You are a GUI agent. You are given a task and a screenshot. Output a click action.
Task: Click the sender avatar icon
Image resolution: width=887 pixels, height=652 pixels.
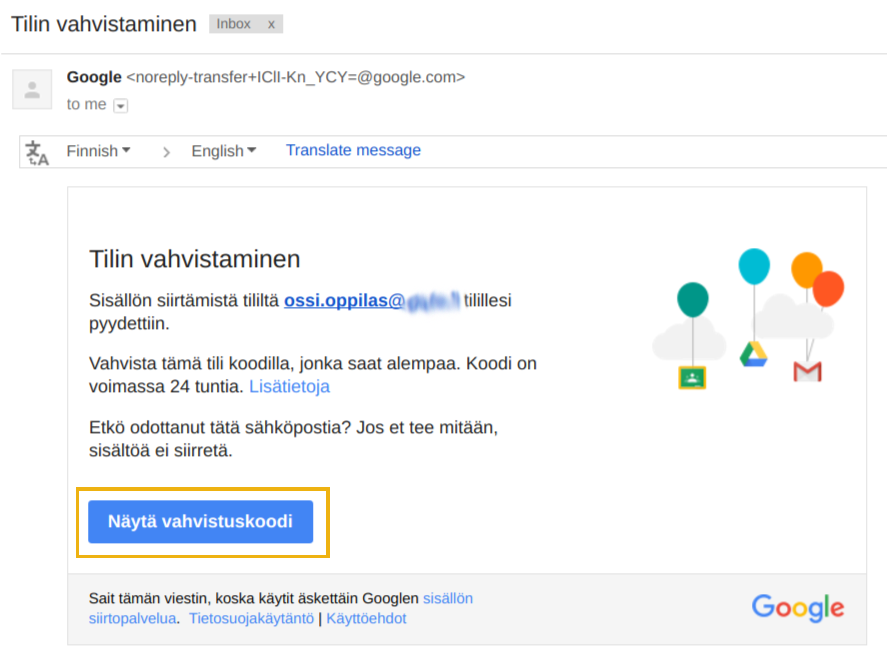pos(32,89)
